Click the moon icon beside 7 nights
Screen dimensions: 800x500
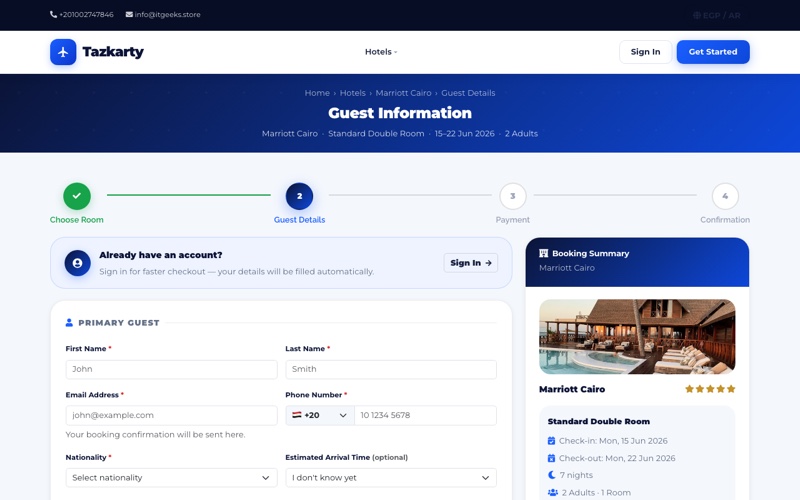click(x=552, y=475)
